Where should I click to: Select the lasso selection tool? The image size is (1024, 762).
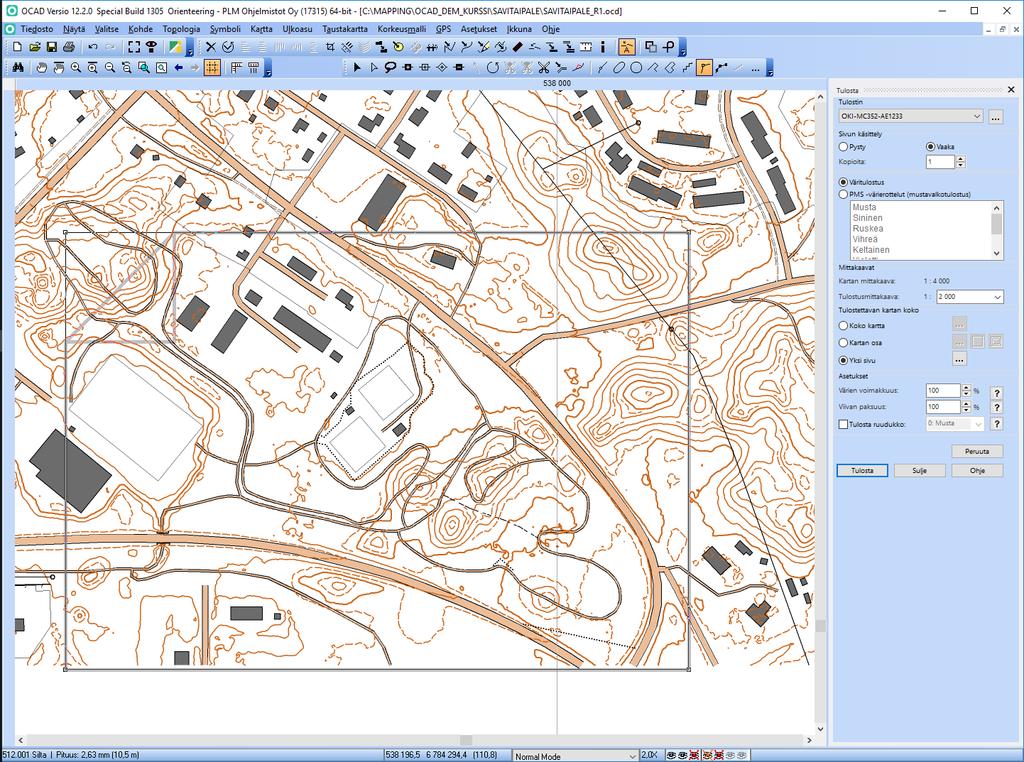click(391, 67)
